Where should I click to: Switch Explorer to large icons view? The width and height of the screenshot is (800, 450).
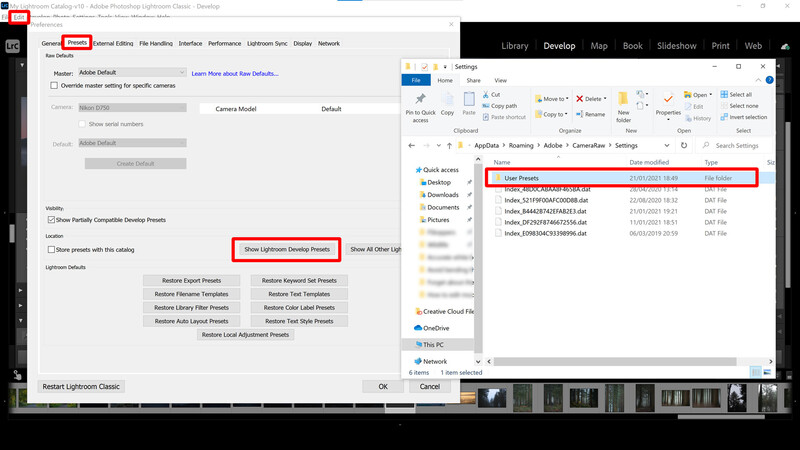(767, 372)
